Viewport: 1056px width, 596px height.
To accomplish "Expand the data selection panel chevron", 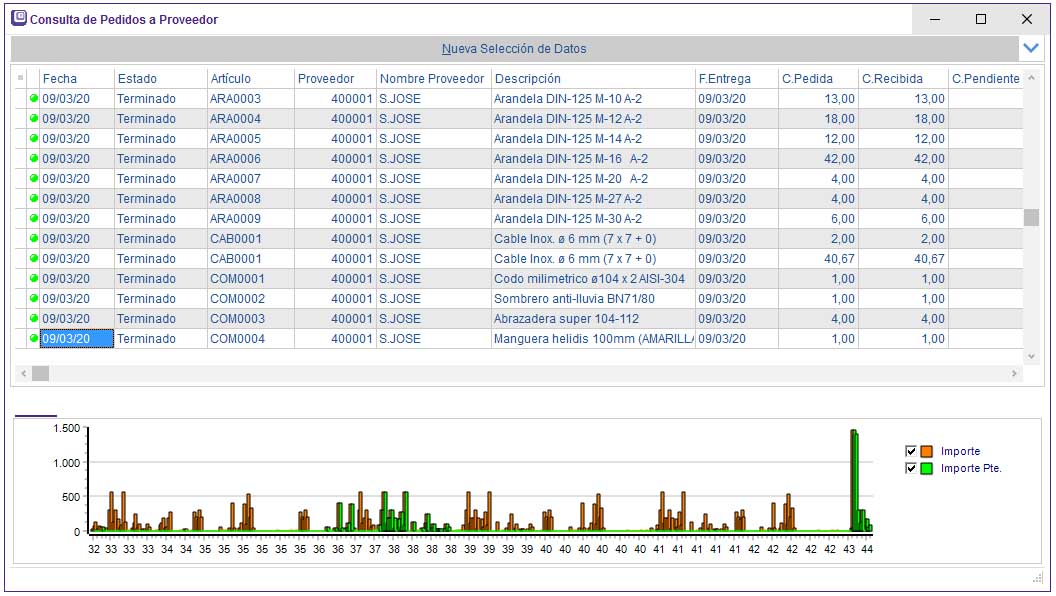I will pyautogui.click(x=1031, y=48).
